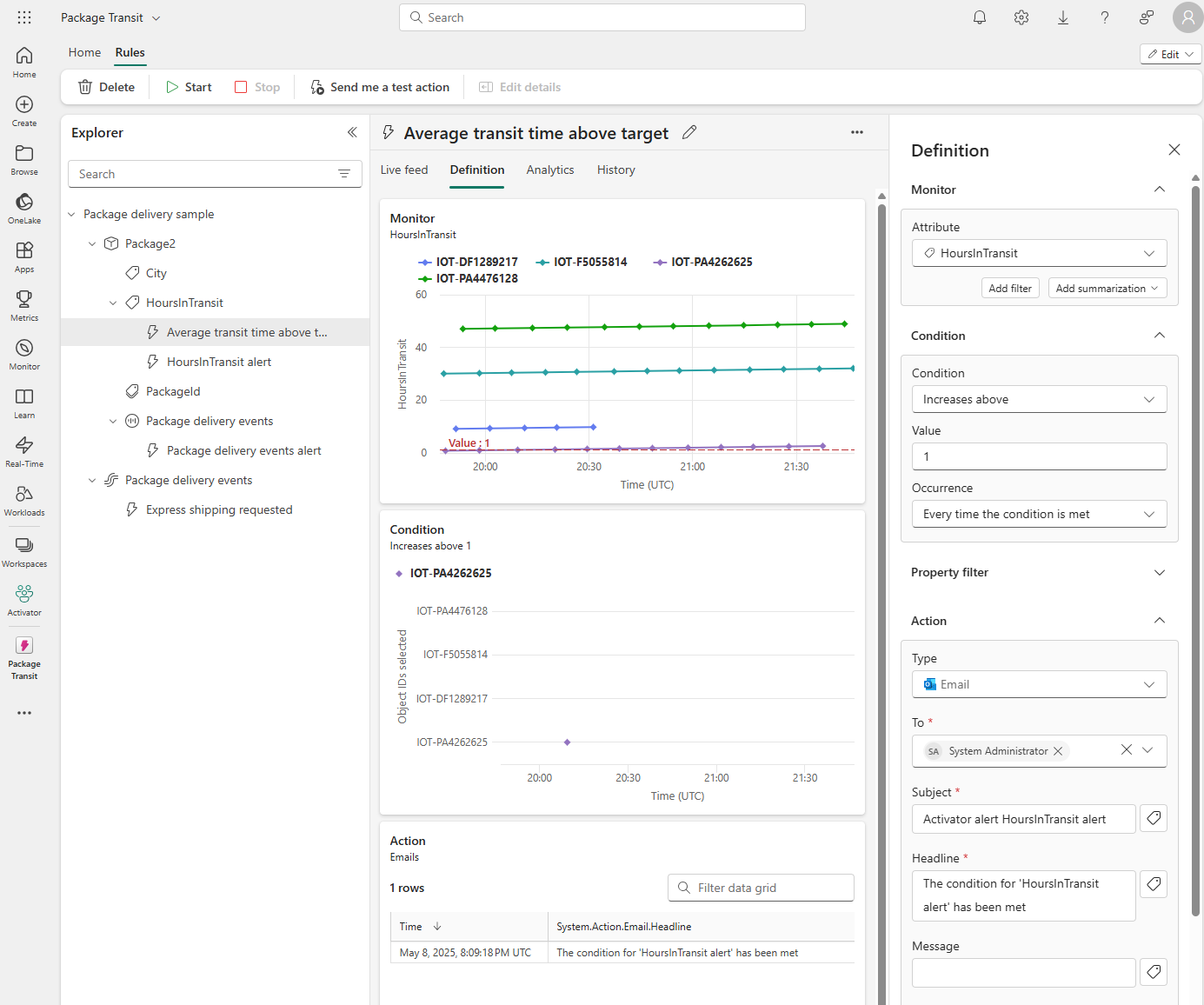Click the notifications bell icon
The height and width of the screenshot is (1005, 1204).
click(x=980, y=17)
